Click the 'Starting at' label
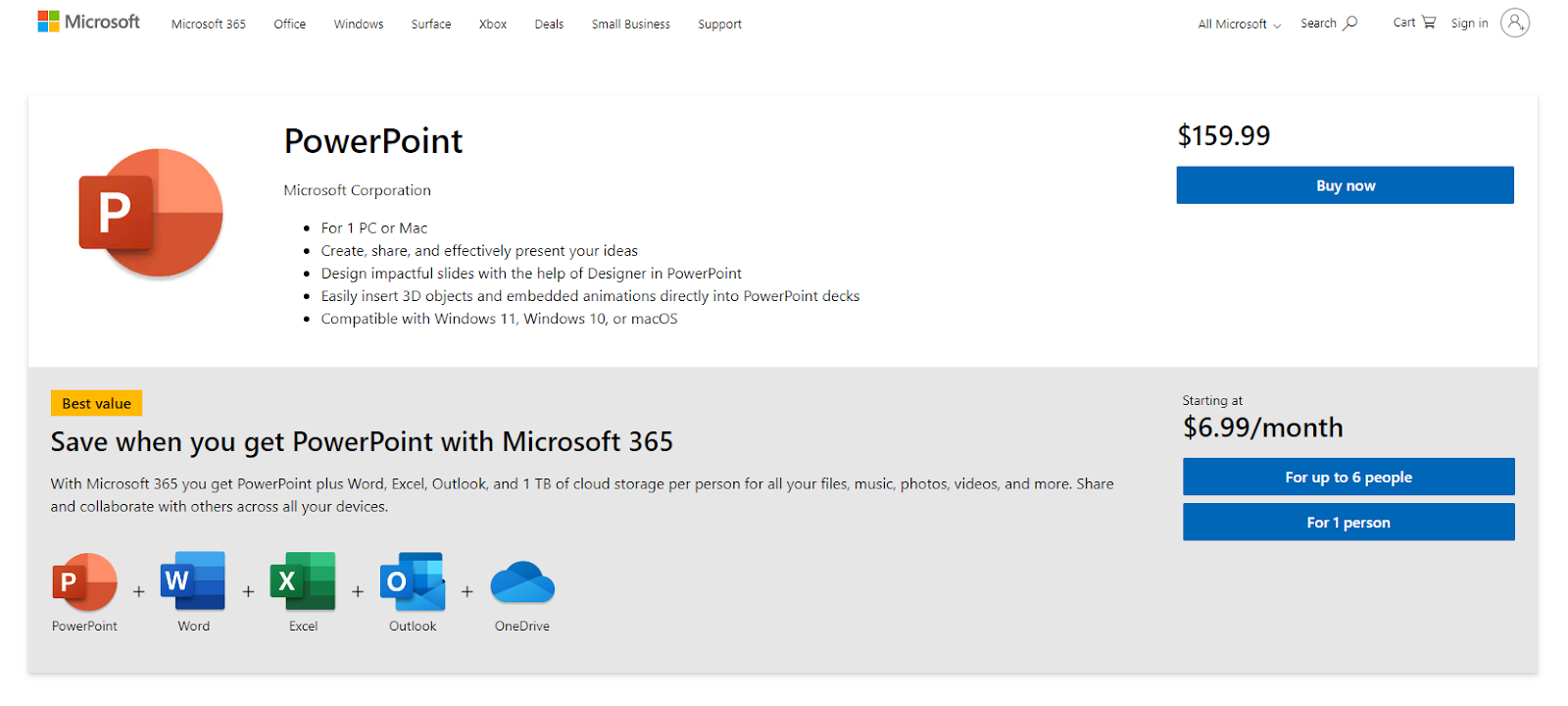Viewport: 1568px width, 706px height. click(1212, 401)
